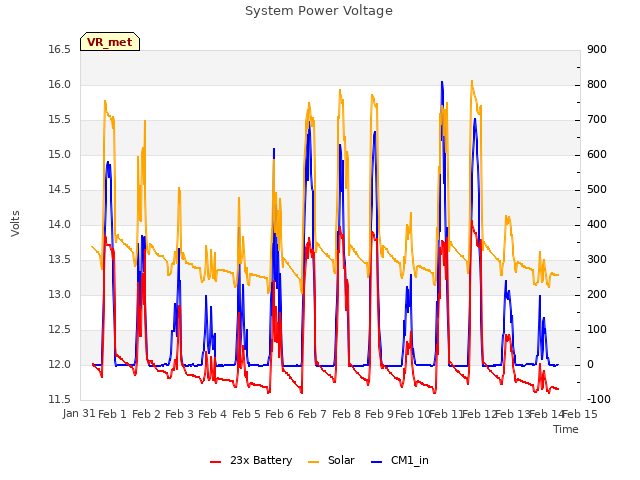
Task: Click the blue CM1_in legend swatch
Action: pyautogui.click(x=376, y=462)
